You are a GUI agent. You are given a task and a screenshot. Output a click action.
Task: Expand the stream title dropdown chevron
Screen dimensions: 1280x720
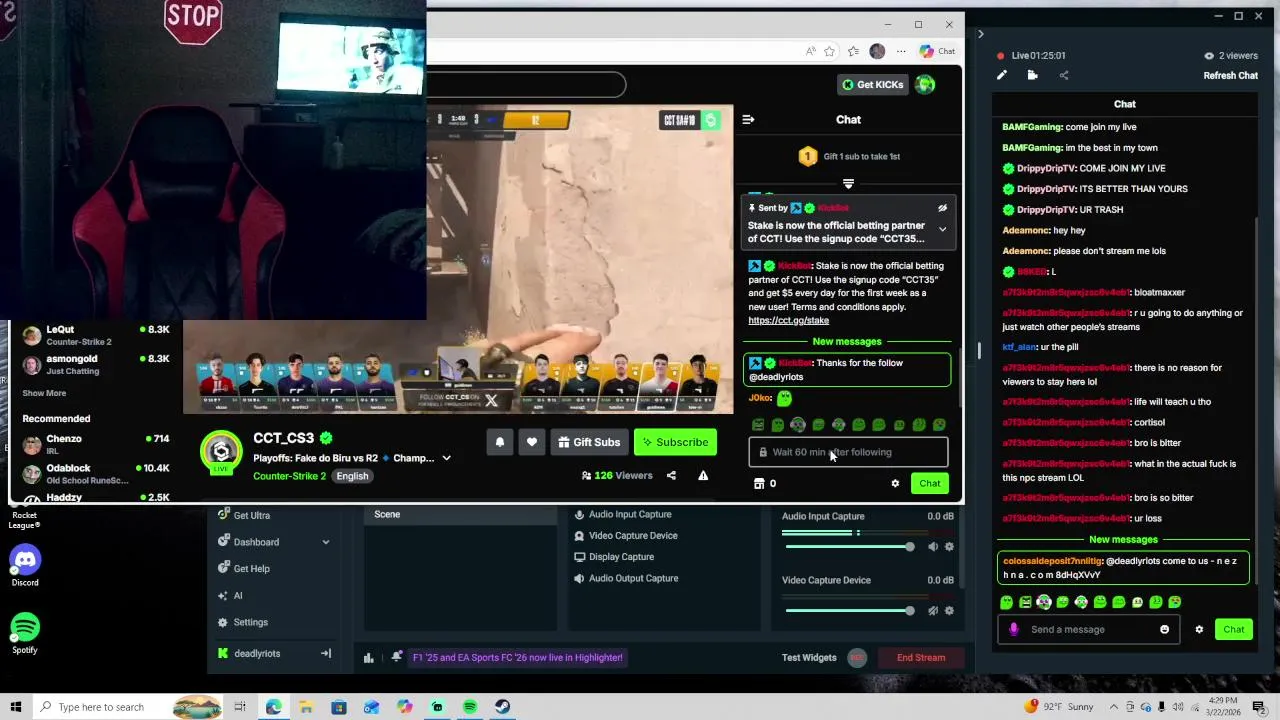tap(446, 458)
